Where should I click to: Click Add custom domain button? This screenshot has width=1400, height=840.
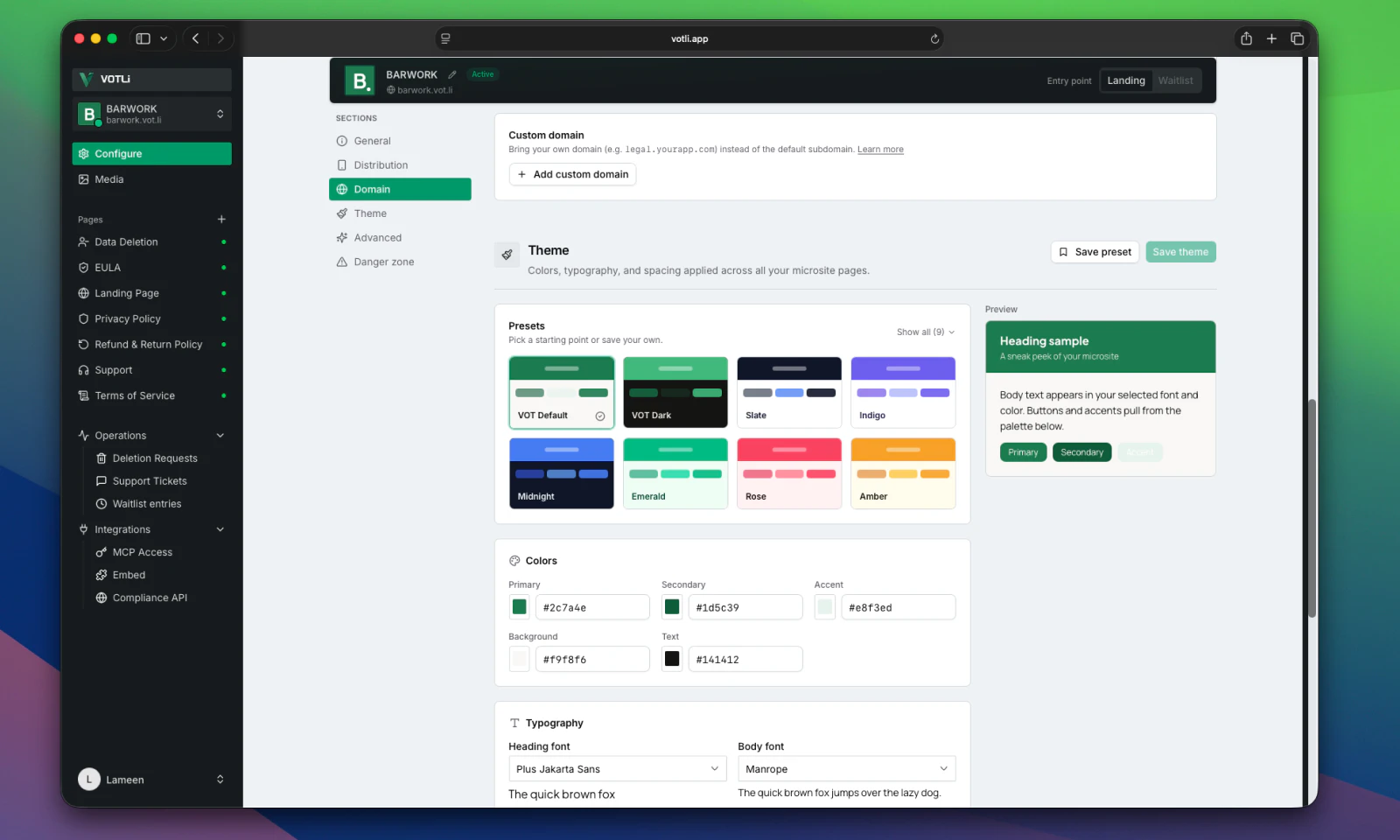[572, 174]
